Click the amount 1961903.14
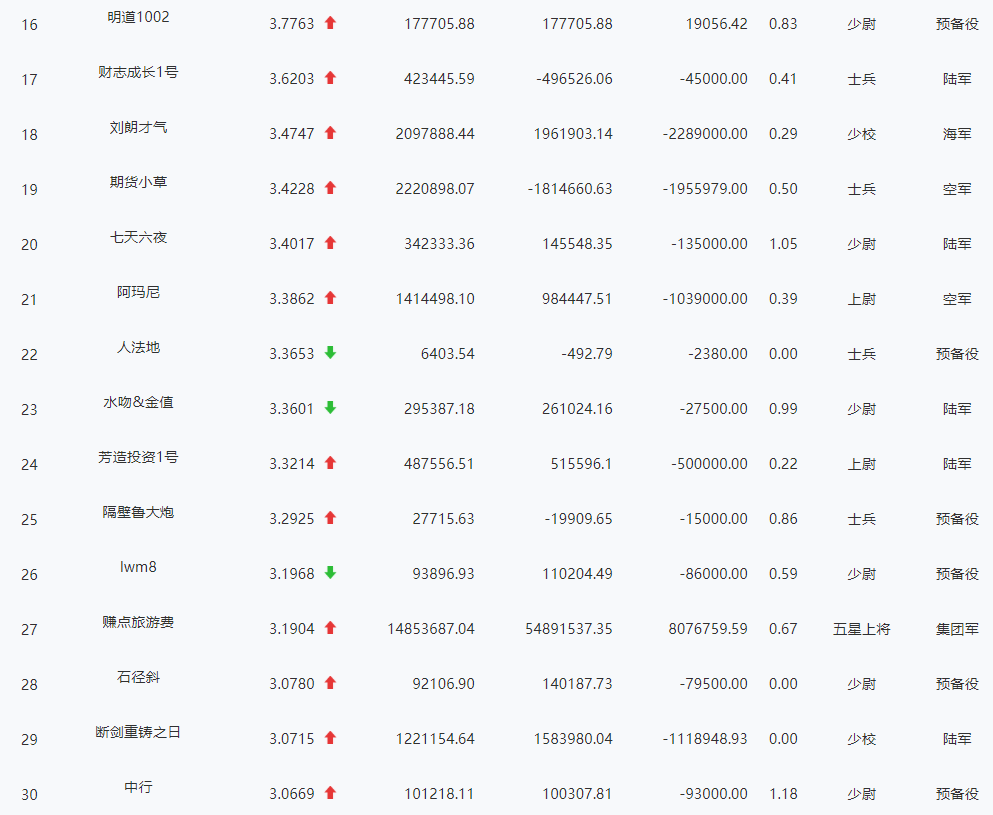Image resolution: width=993 pixels, height=815 pixels. point(573,134)
